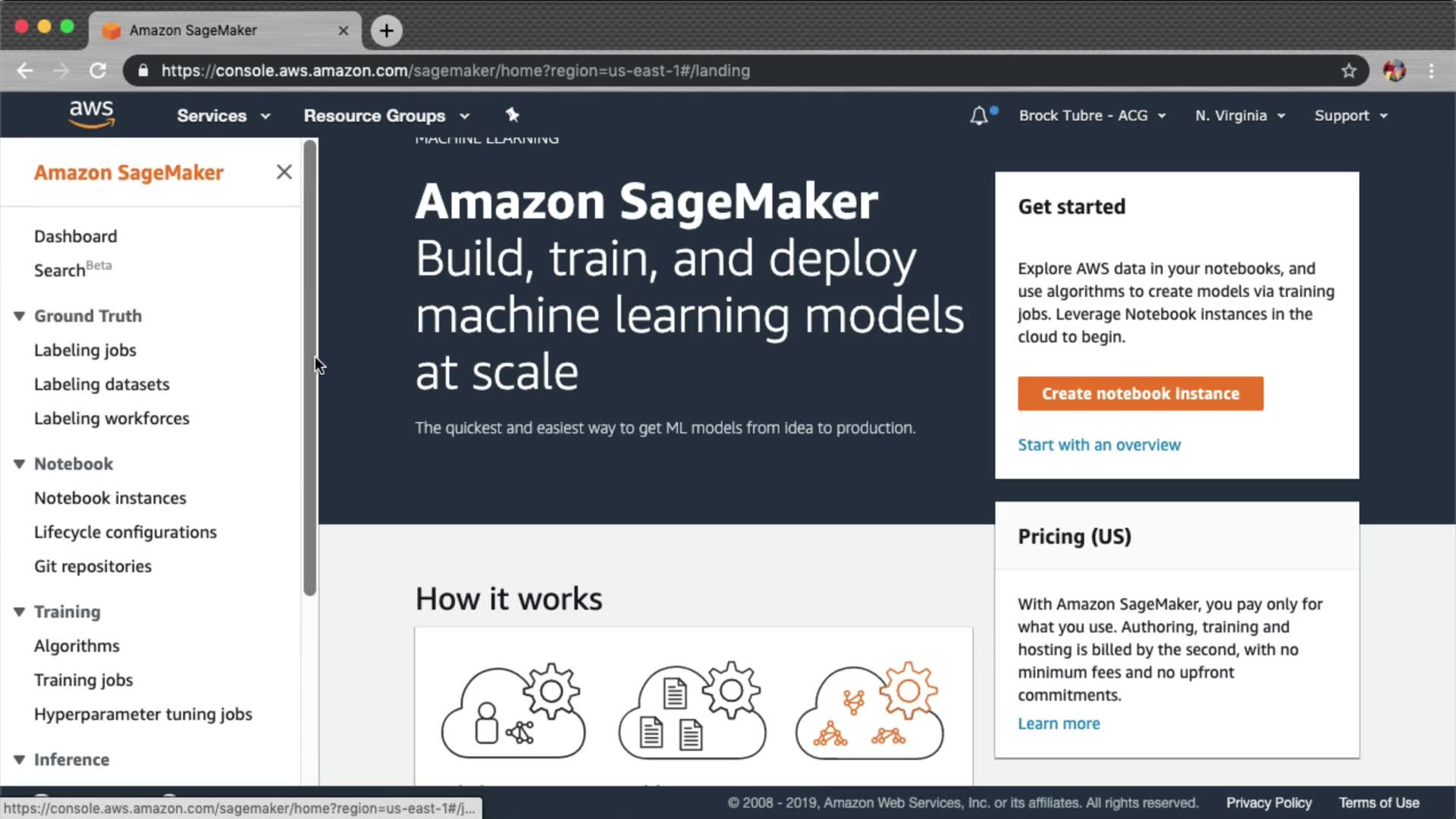The width and height of the screenshot is (1456, 819).
Task: Click the sidebar vertical scrollbar
Action: coord(309,368)
